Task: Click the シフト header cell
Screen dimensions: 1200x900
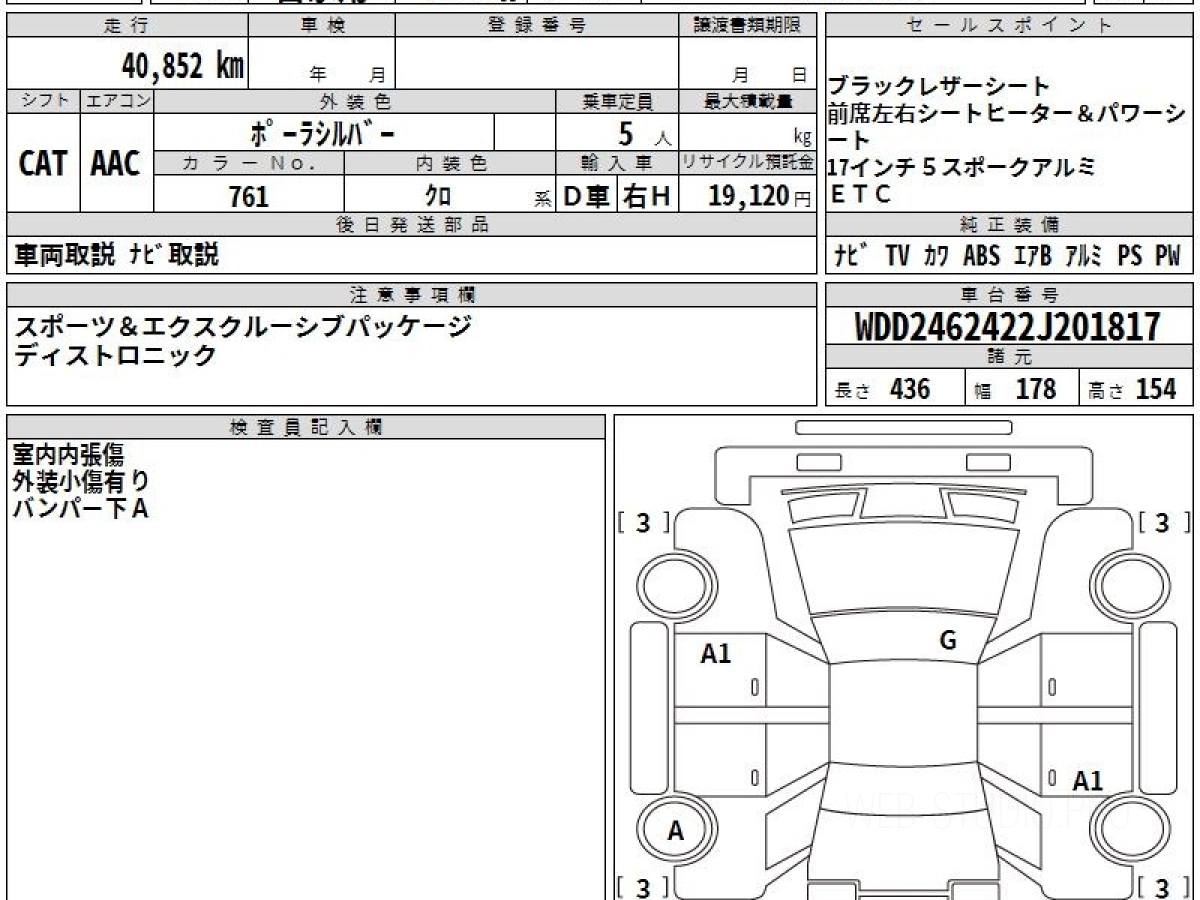Action: [43, 101]
